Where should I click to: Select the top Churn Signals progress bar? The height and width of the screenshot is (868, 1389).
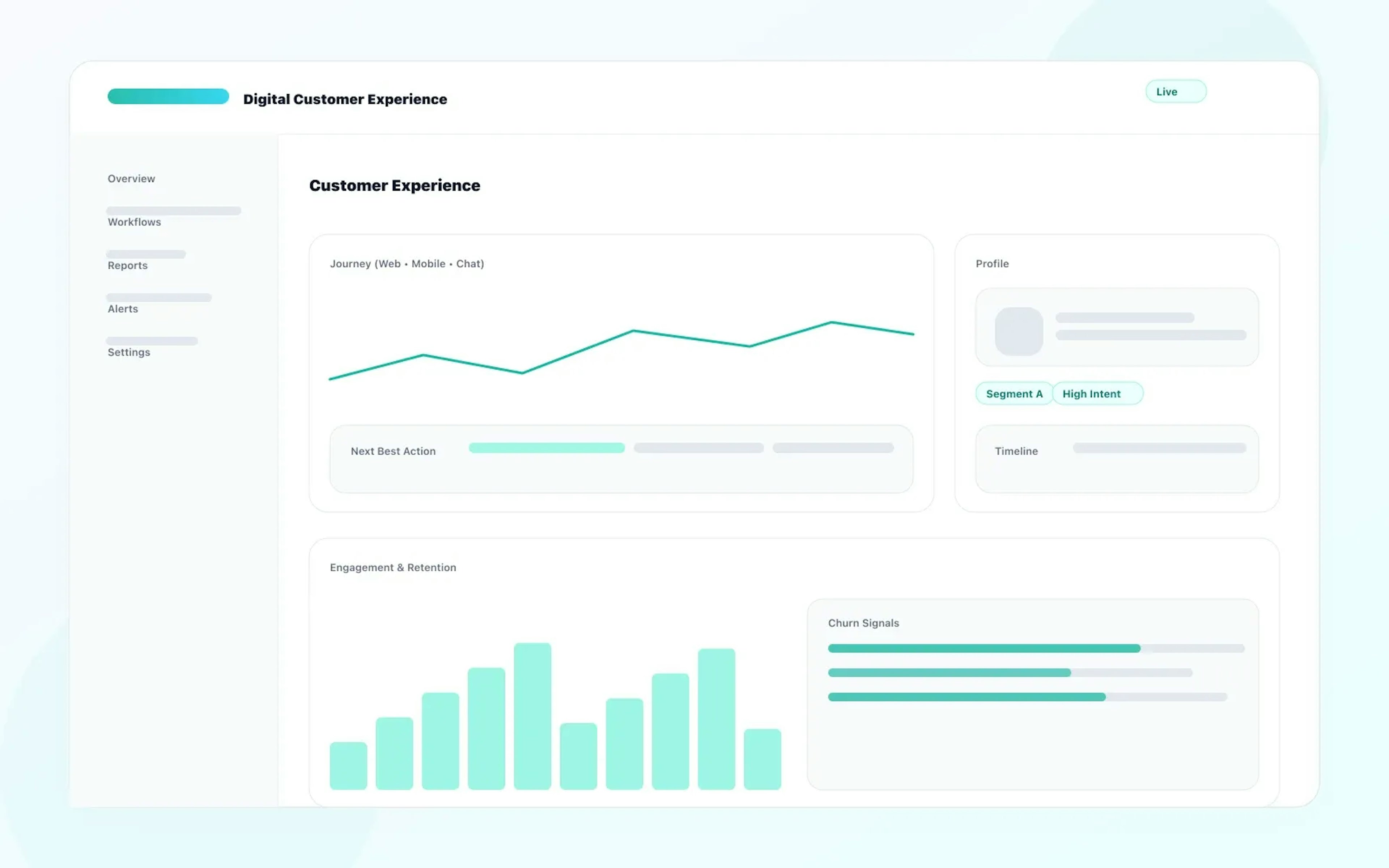pyautogui.click(x=983, y=648)
